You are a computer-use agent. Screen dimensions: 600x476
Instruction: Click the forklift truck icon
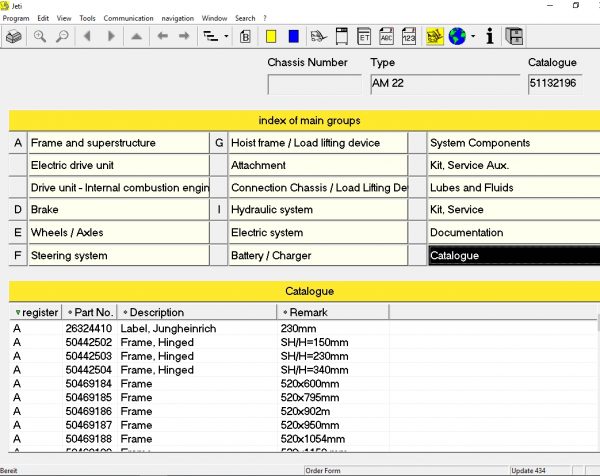318,37
